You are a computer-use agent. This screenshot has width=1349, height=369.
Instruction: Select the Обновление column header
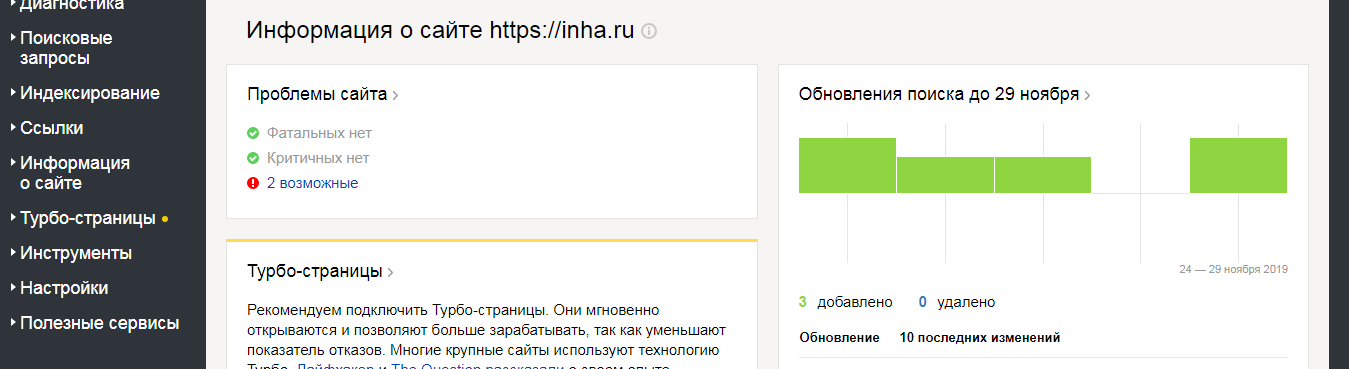pos(840,338)
